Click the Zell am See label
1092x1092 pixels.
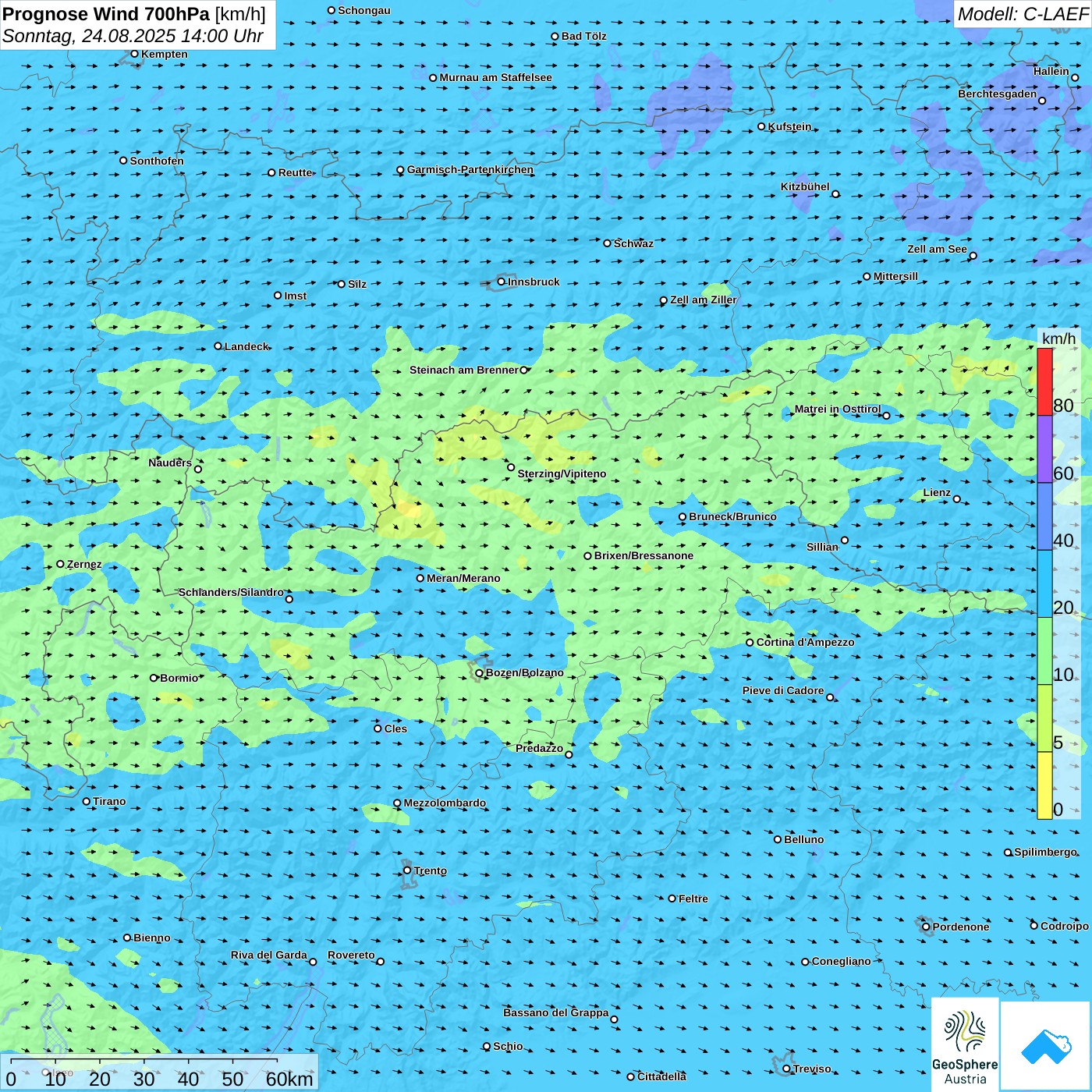coord(937,249)
